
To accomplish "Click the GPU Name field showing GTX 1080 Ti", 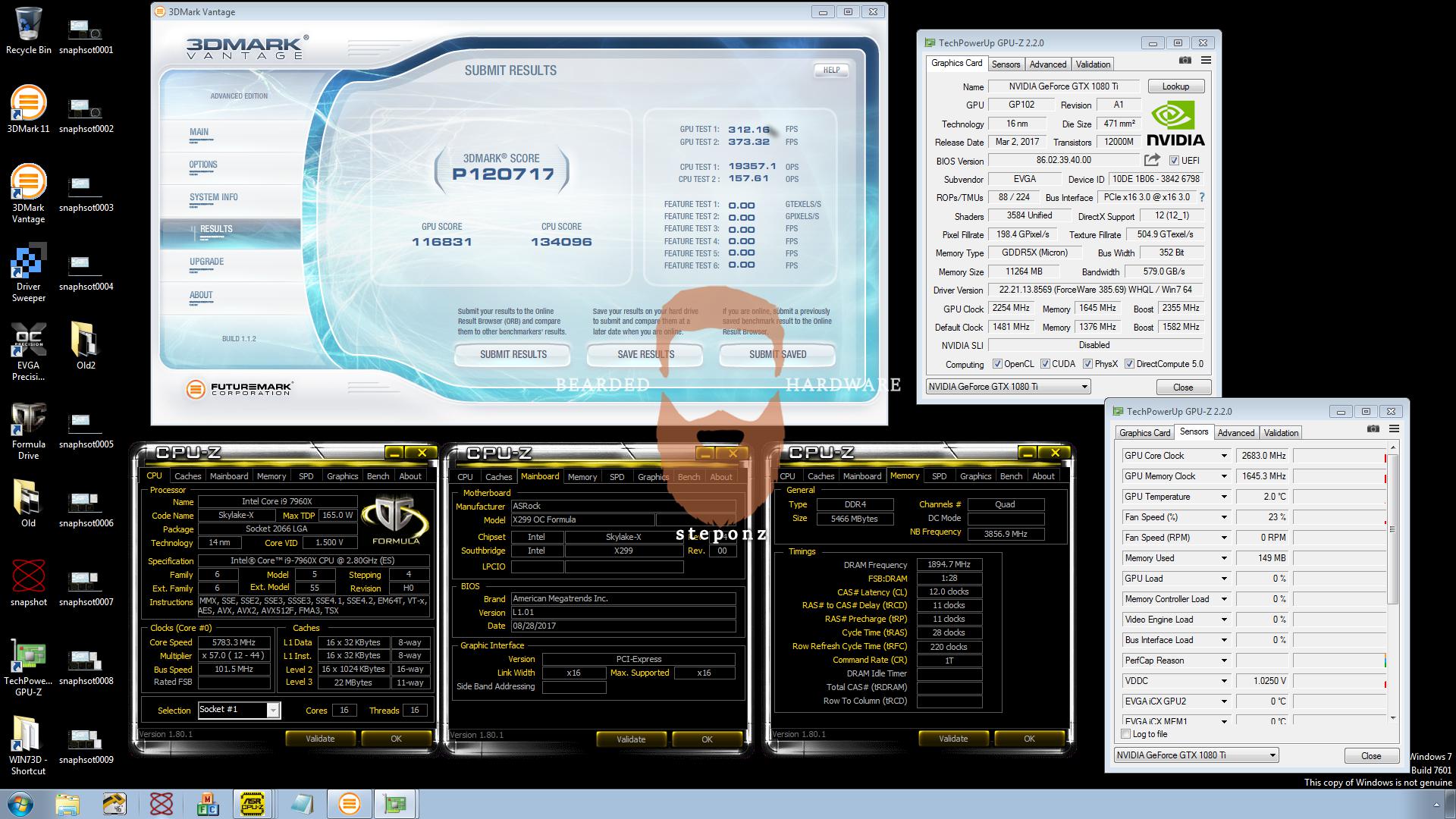I will point(1063,86).
